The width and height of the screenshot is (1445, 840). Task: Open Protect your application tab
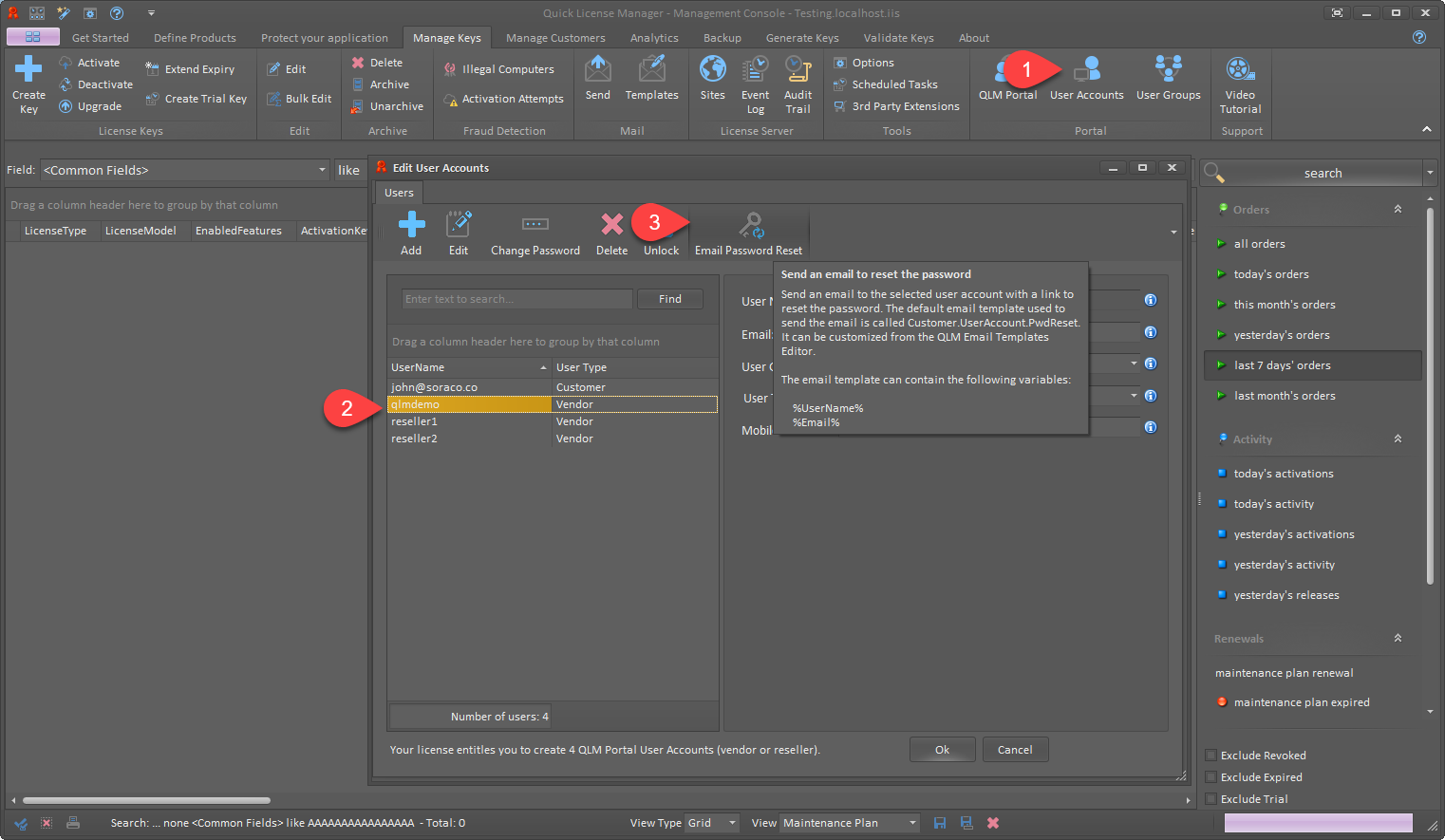pos(325,38)
